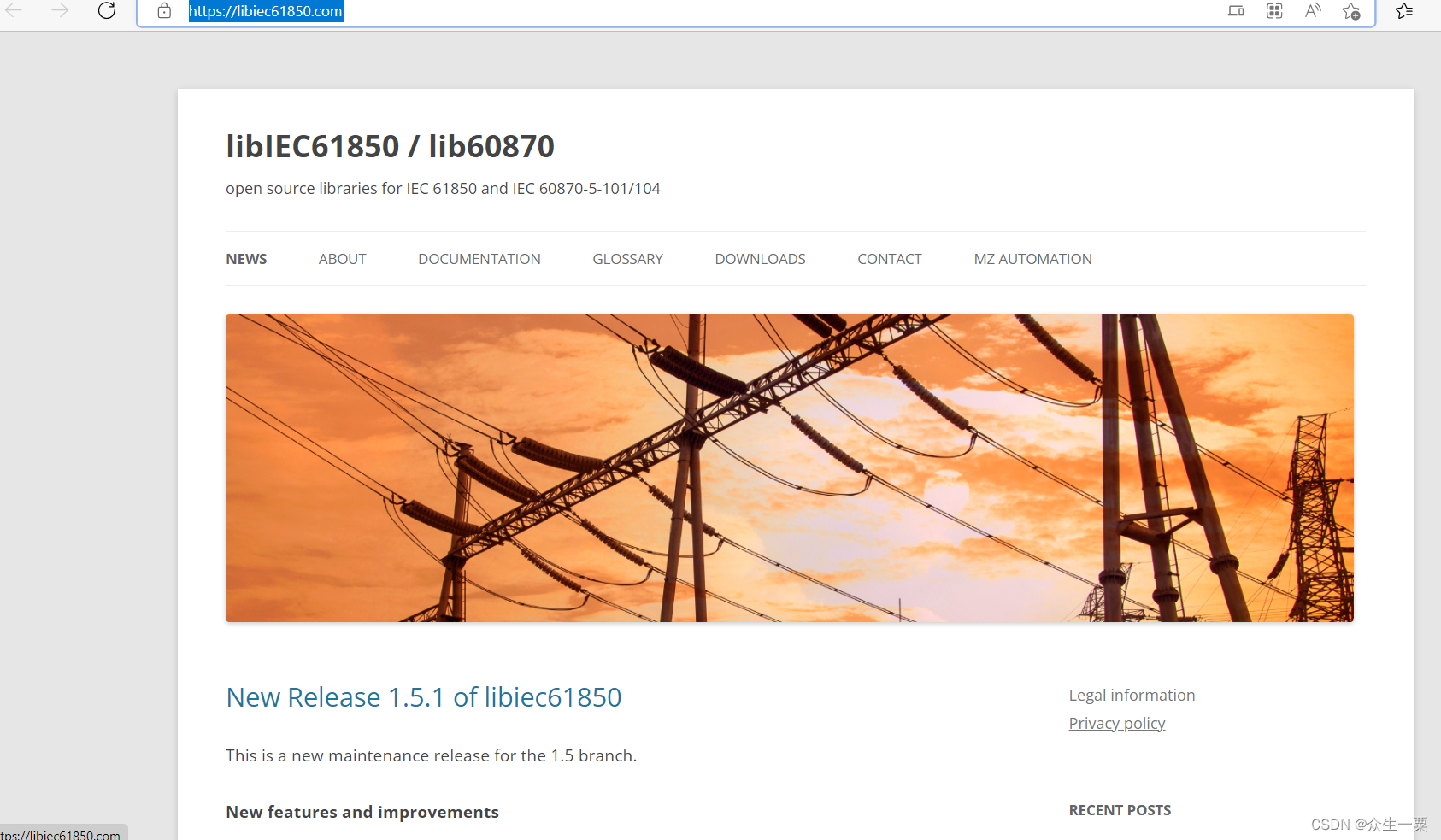Open the favorites list icon
The height and width of the screenshot is (840, 1441).
coord(1404,11)
